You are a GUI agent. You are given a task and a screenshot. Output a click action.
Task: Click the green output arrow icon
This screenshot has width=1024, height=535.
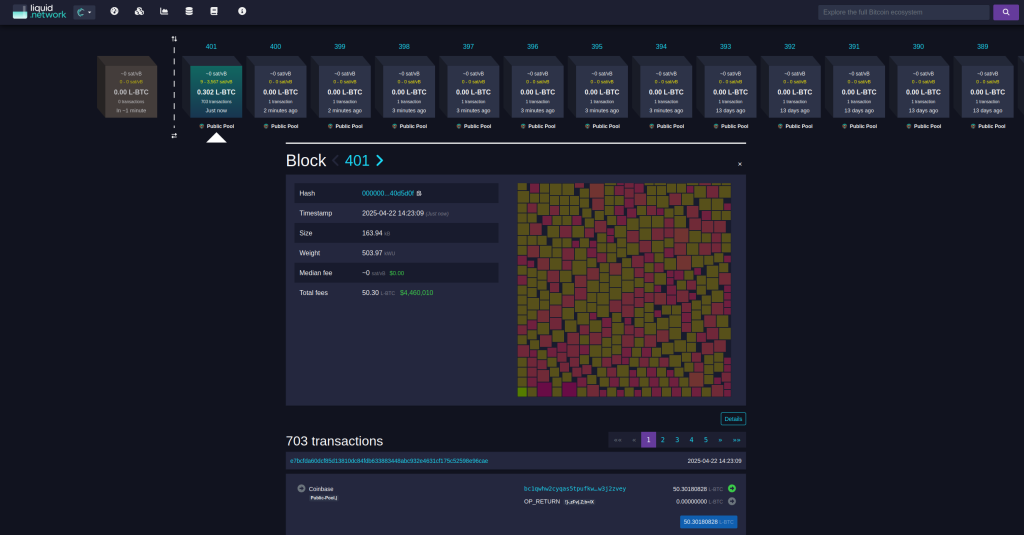coord(732,489)
